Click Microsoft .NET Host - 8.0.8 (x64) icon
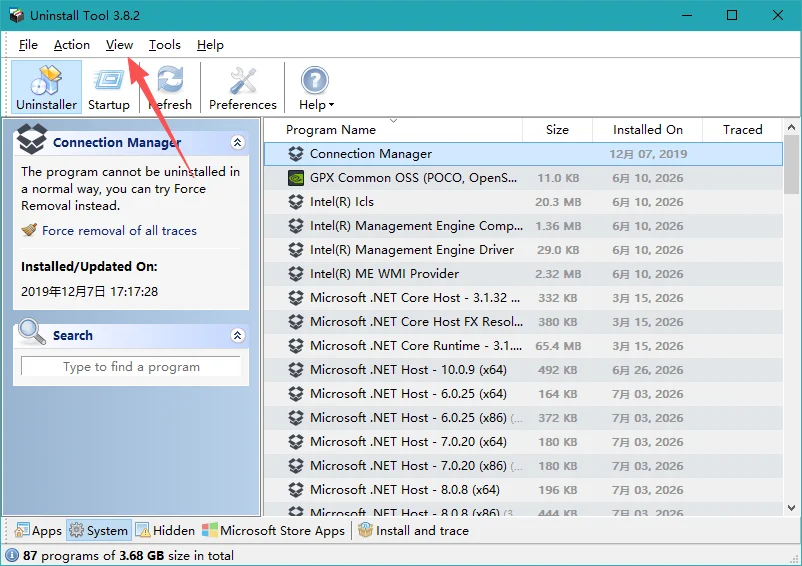 point(296,490)
